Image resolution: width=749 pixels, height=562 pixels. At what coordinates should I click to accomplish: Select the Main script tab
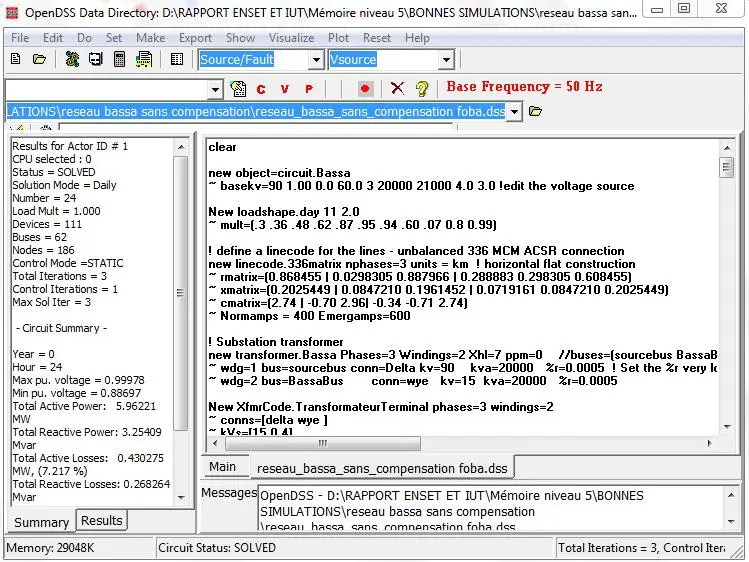pyautogui.click(x=223, y=467)
